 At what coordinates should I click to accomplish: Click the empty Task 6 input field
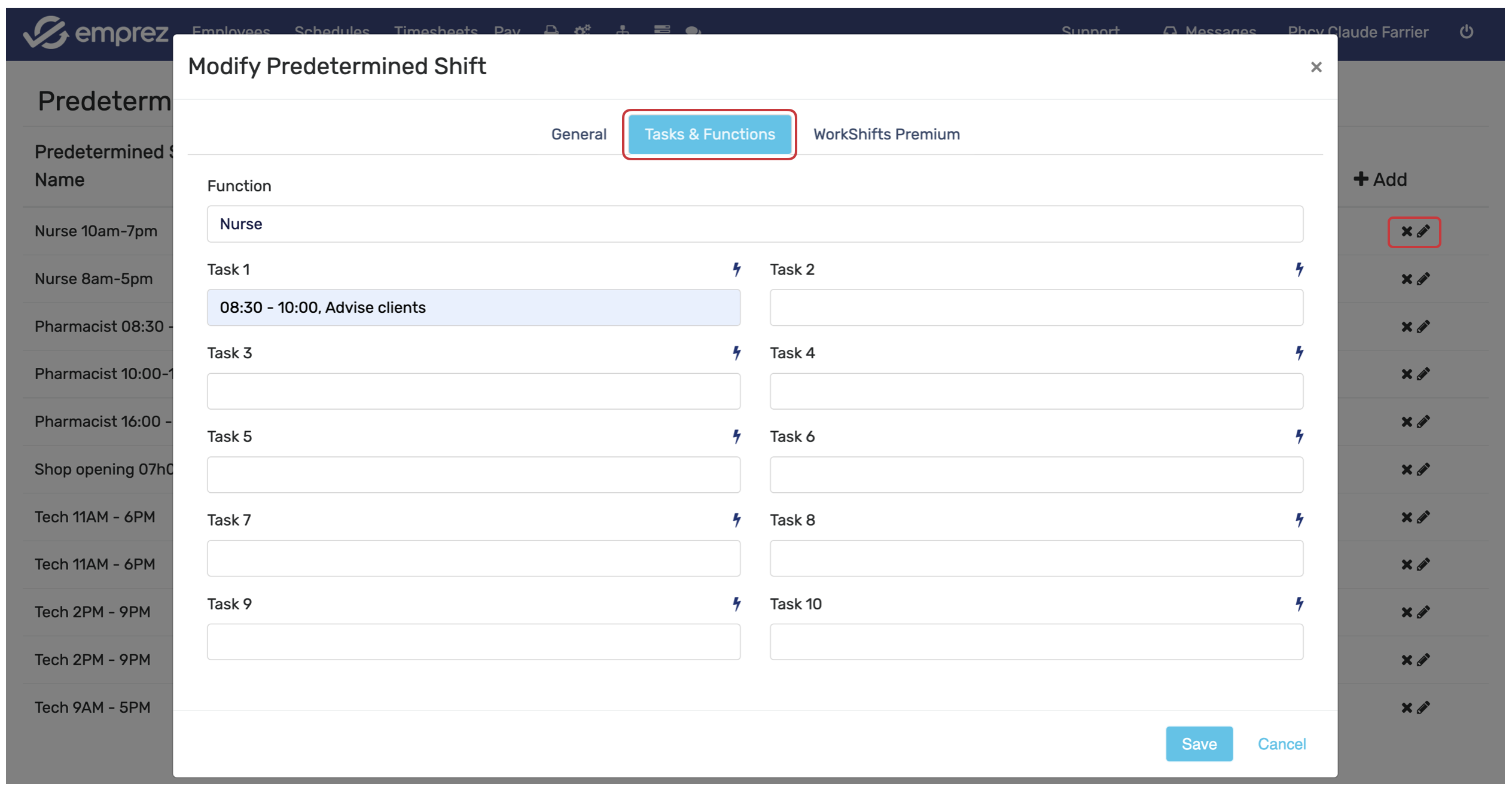point(1036,475)
